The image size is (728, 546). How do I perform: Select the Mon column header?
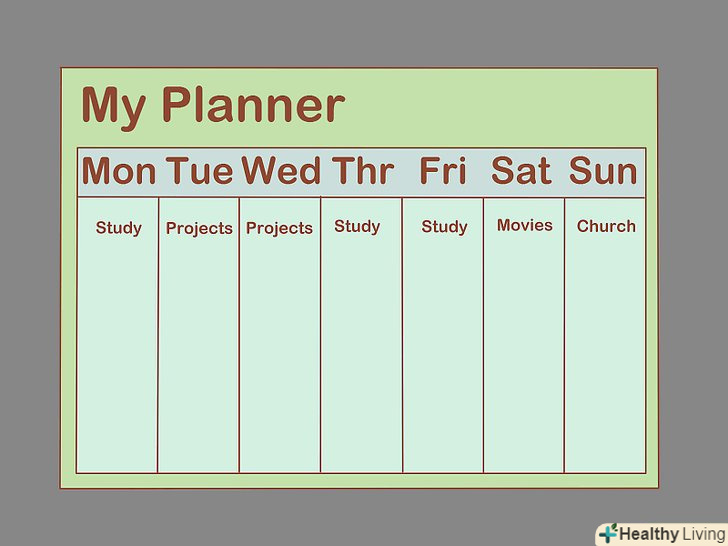(x=119, y=172)
